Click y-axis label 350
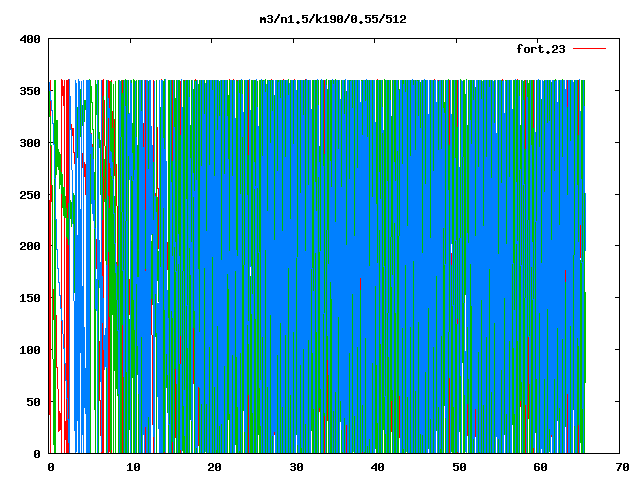The width and height of the screenshot is (640, 480). coord(30,91)
